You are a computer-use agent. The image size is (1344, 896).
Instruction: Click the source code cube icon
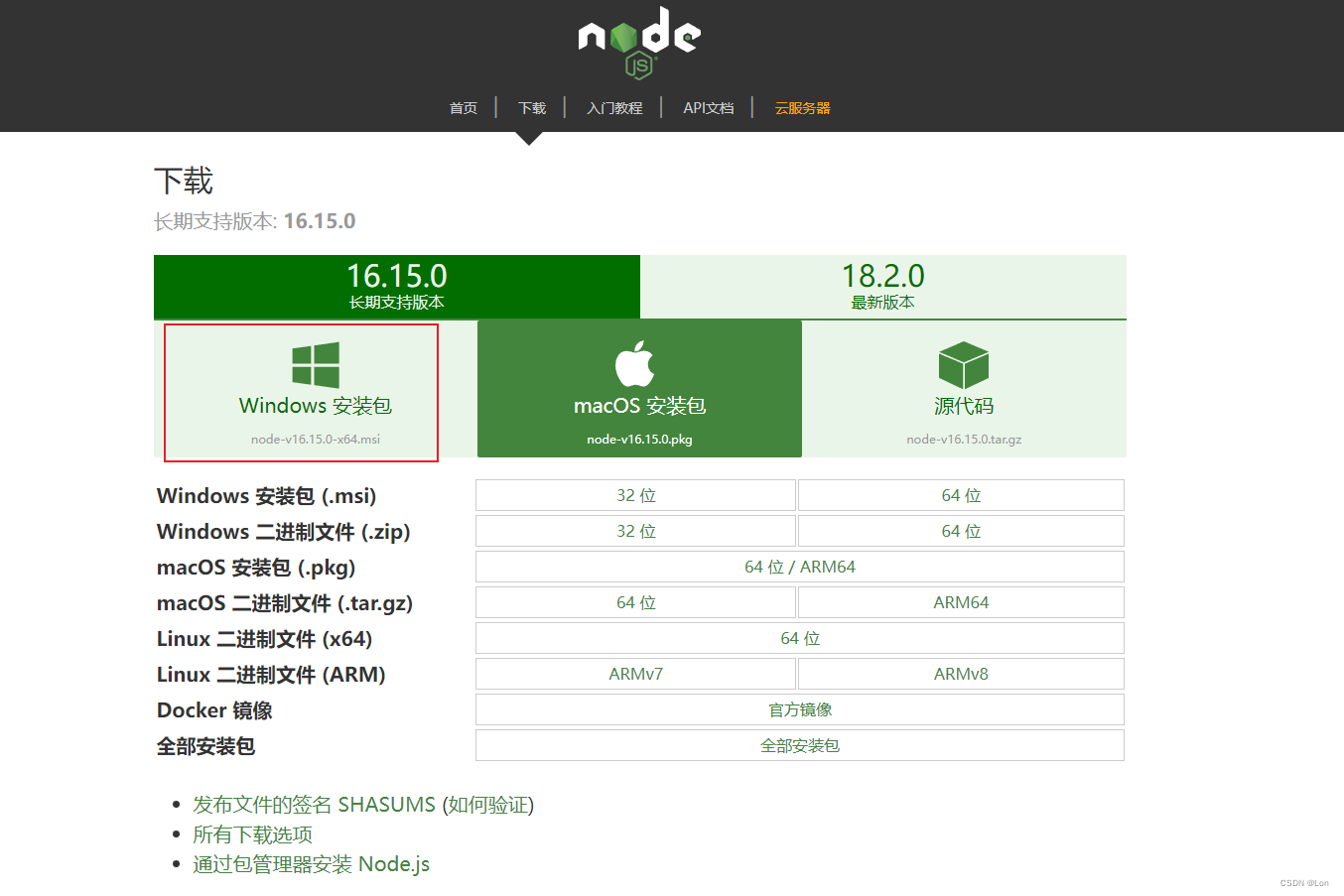pyautogui.click(x=964, y=365)
